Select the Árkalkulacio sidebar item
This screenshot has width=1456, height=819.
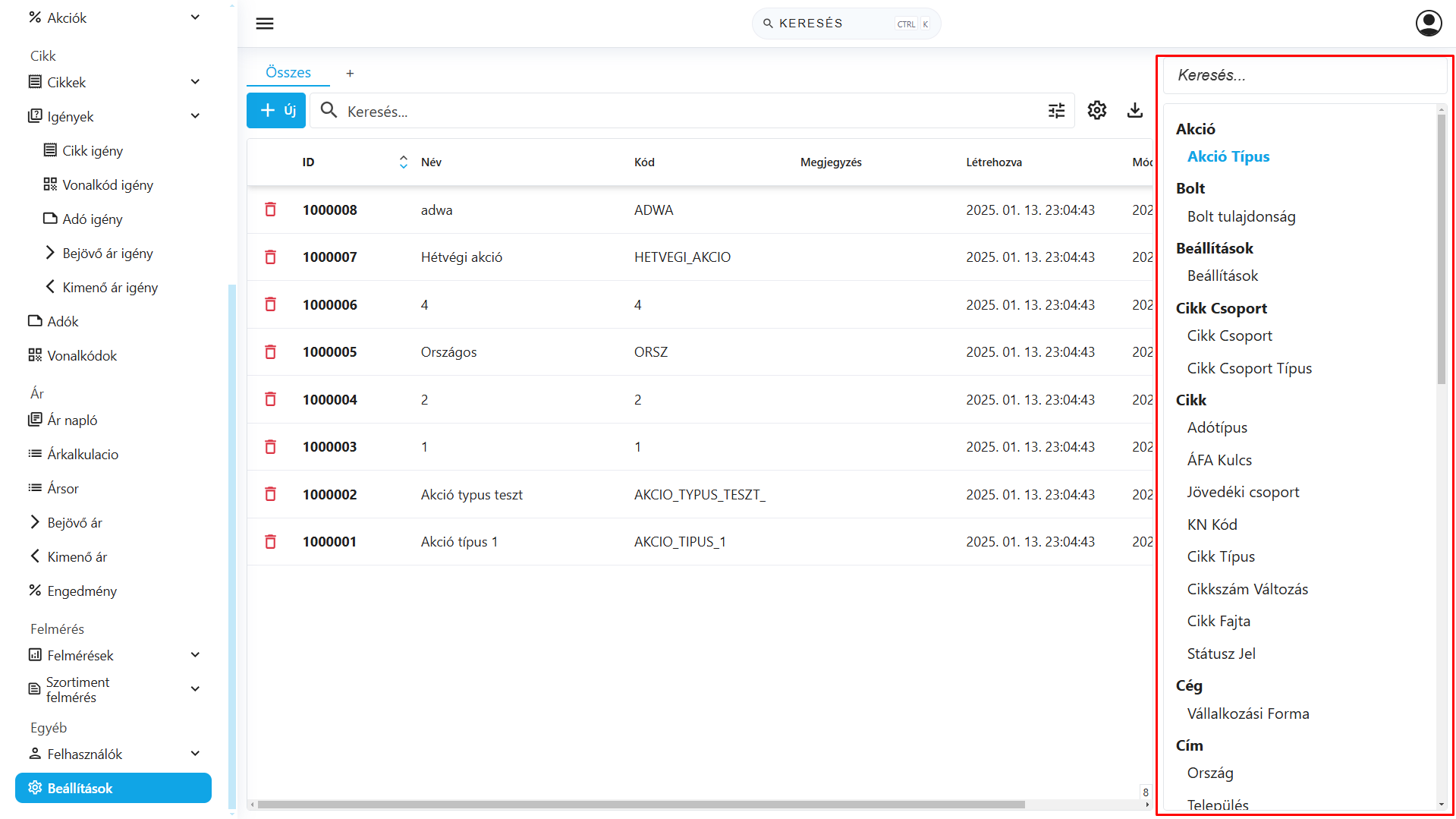82,454
